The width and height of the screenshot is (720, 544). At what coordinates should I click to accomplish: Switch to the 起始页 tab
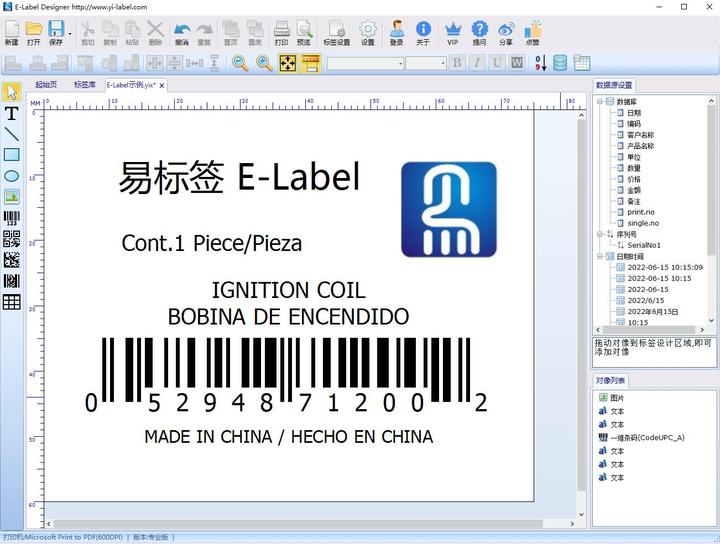pyautogui.click(x=46, y=85)
